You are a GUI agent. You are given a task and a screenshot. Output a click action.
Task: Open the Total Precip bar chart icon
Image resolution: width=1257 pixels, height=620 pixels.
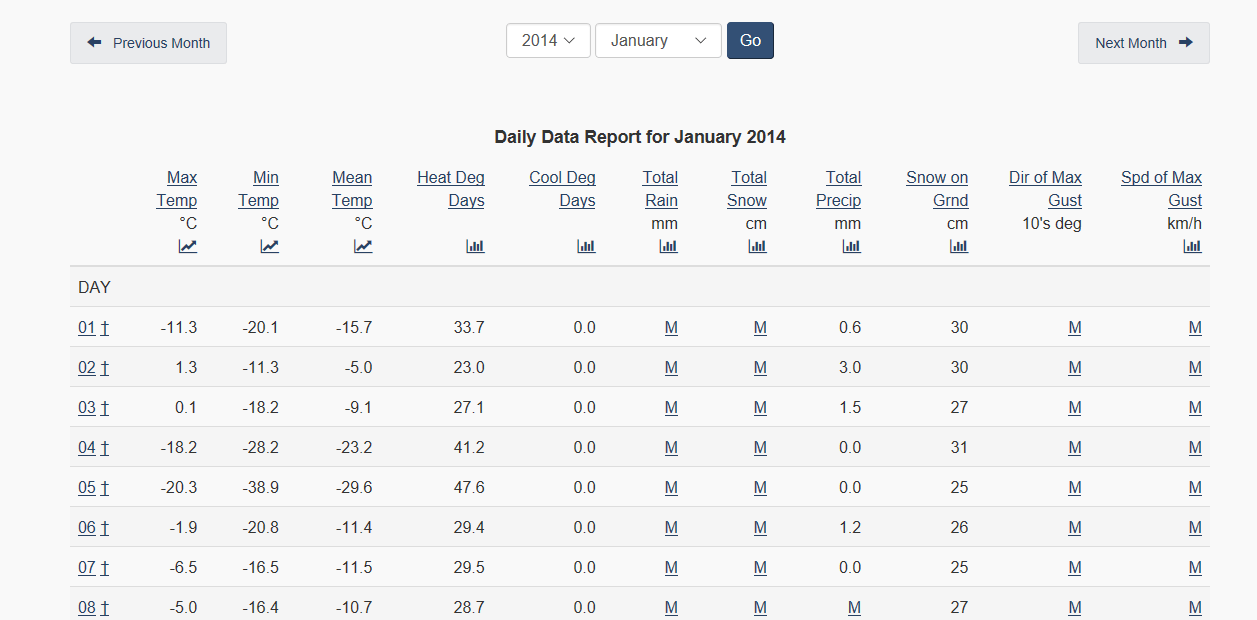(851, 246)
